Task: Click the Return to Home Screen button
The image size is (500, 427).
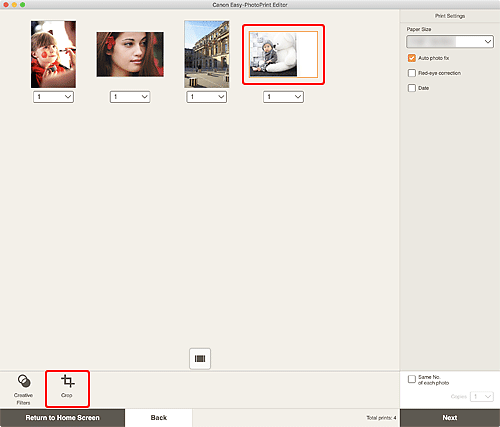Action: coord(62,418)
